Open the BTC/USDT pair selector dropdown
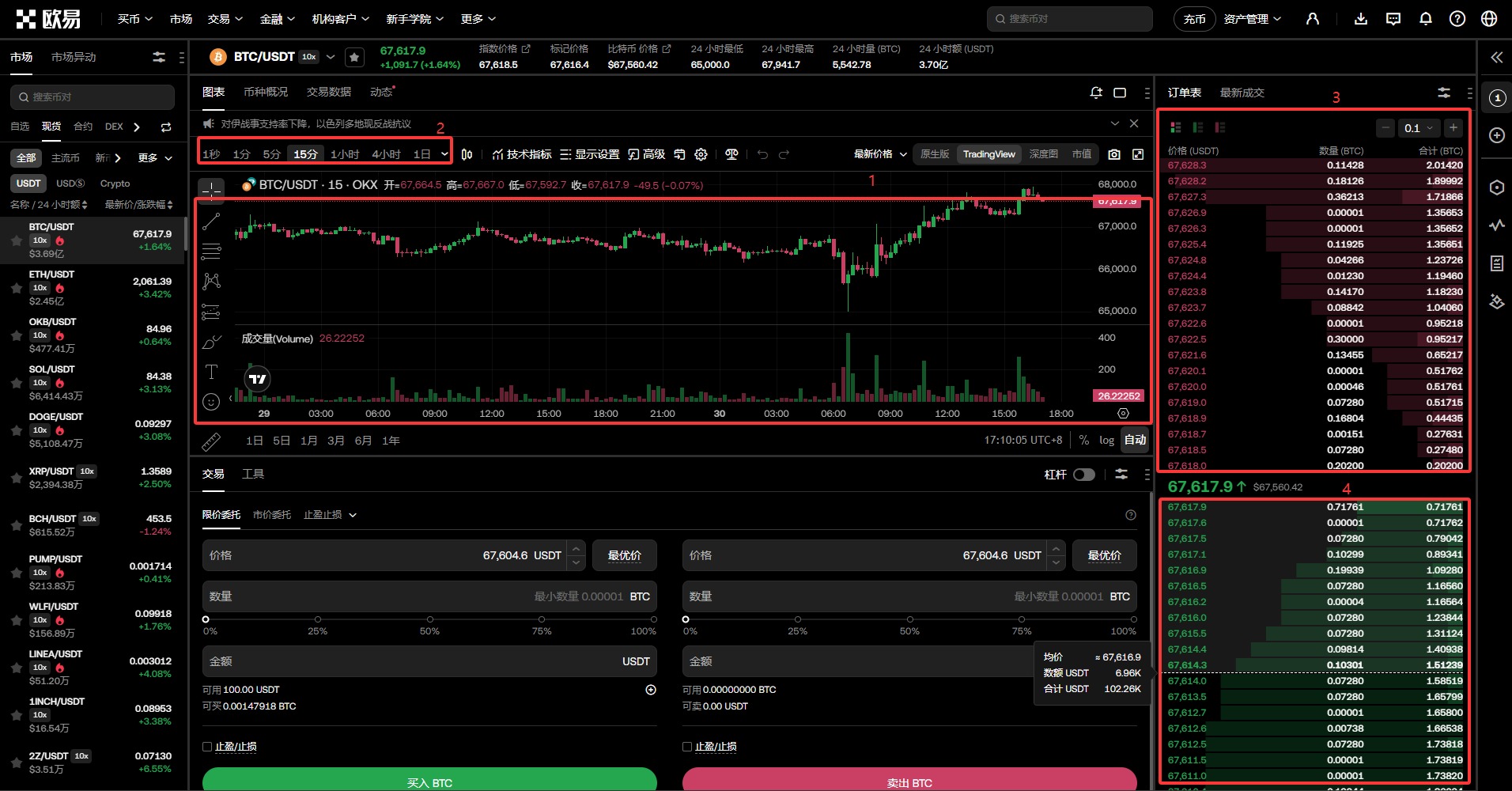Image resolution: width=1512 pixels, height=791 pixels. click(x=331, y=57)
